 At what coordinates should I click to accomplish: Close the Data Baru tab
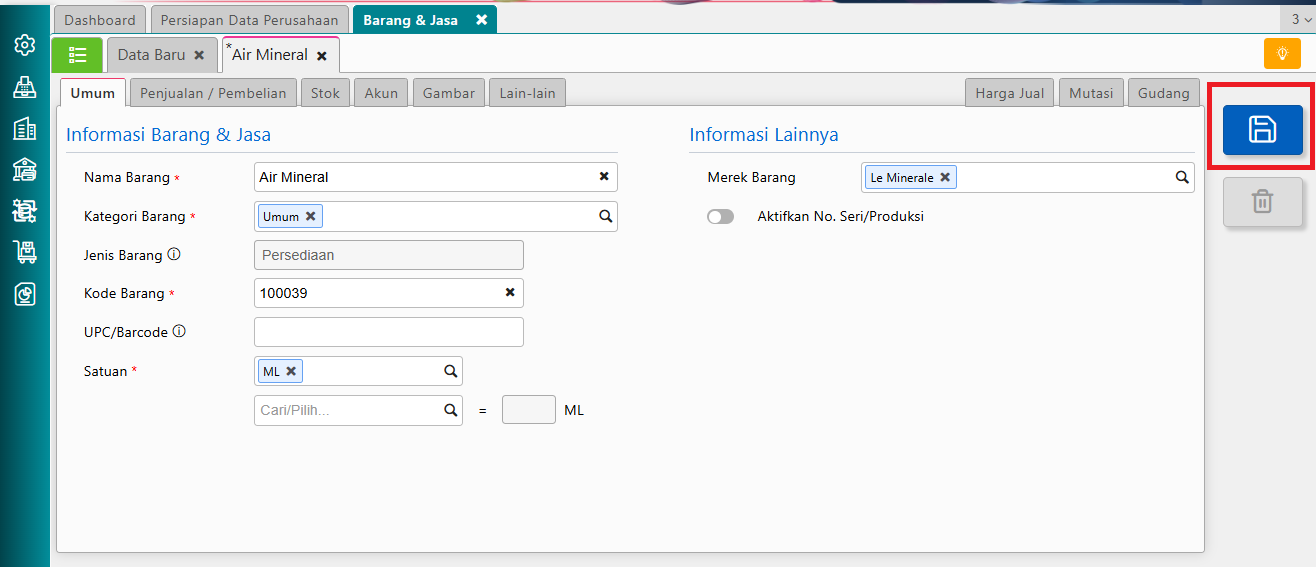[199, 56]
